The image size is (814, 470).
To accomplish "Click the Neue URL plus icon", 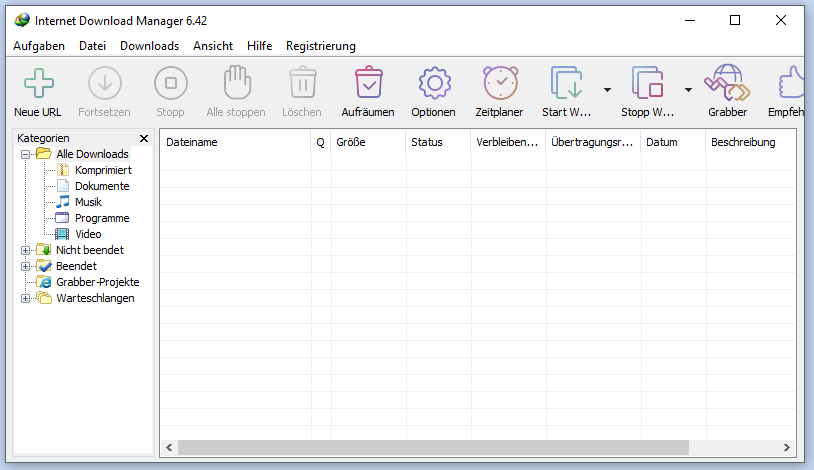I will [x=38, y=83].
